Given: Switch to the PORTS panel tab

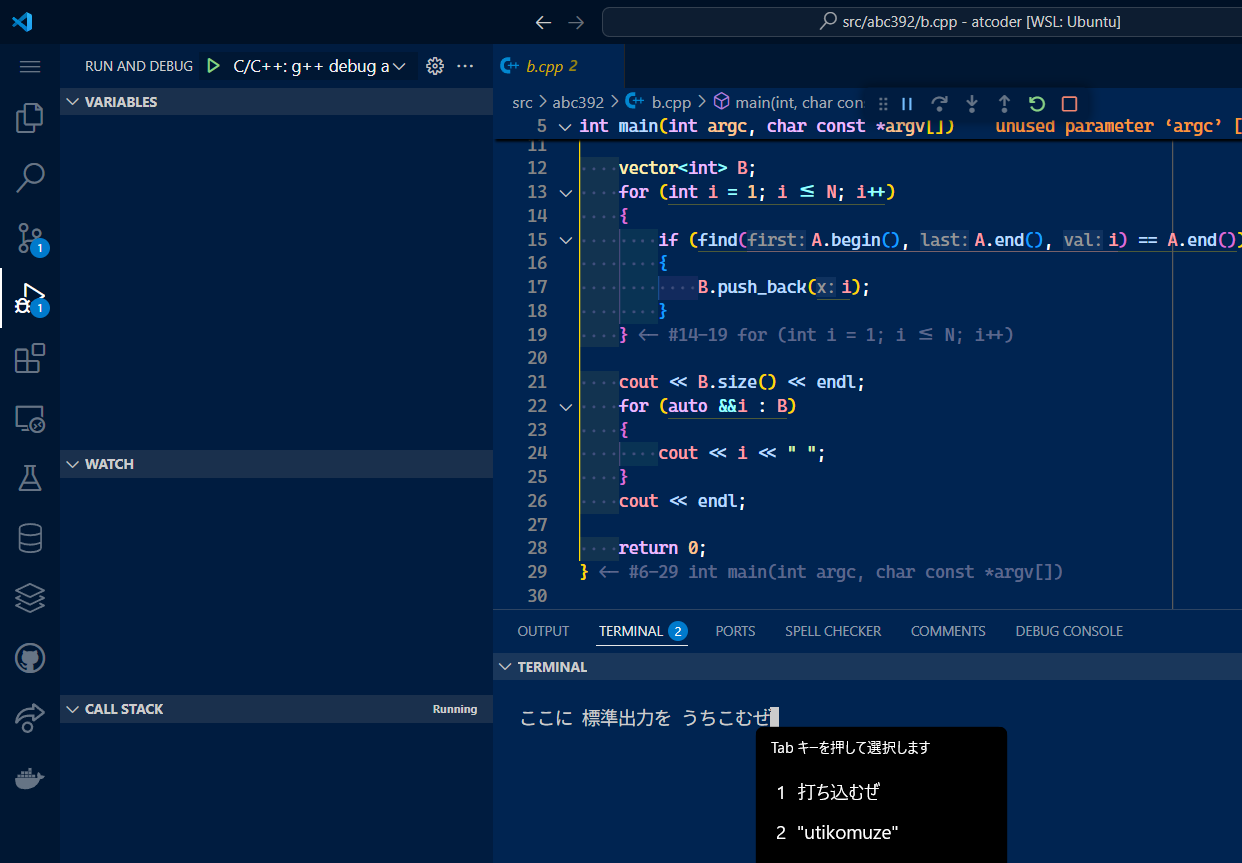Looking at the screenshot, I should click(x=735, y=631).
